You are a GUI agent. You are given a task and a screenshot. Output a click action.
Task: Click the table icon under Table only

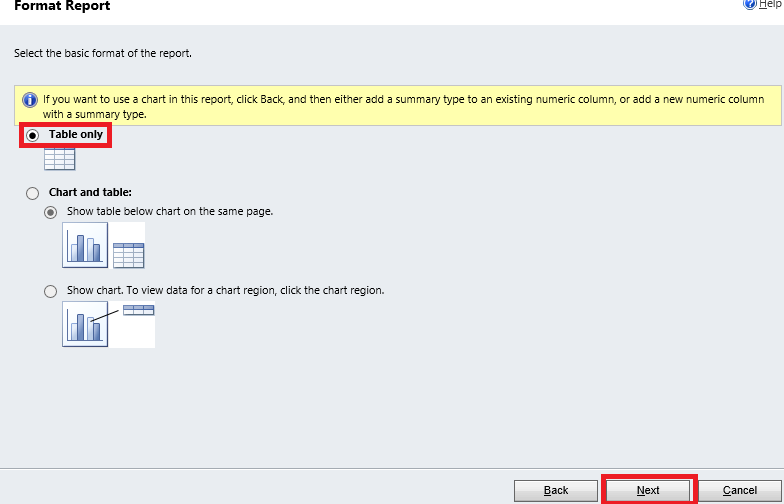(60, 159)
